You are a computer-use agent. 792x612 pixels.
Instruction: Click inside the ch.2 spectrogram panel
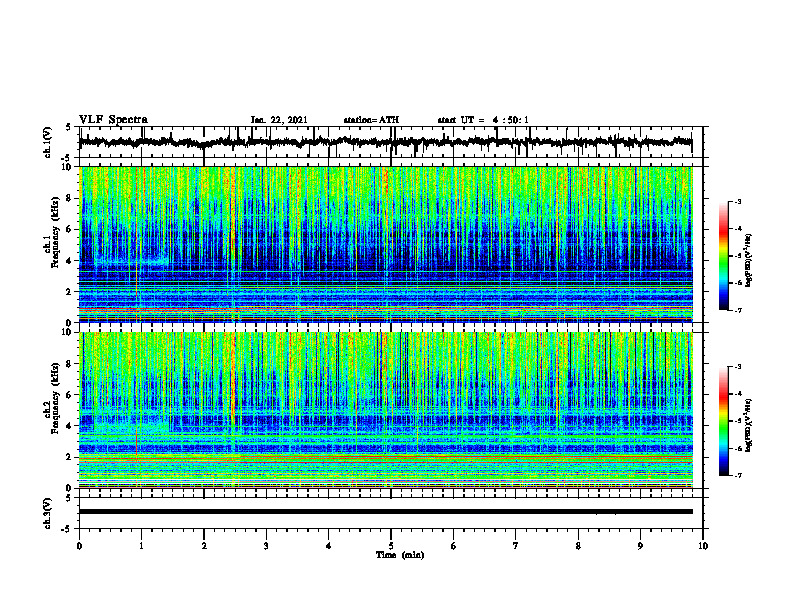pos(385,410)
